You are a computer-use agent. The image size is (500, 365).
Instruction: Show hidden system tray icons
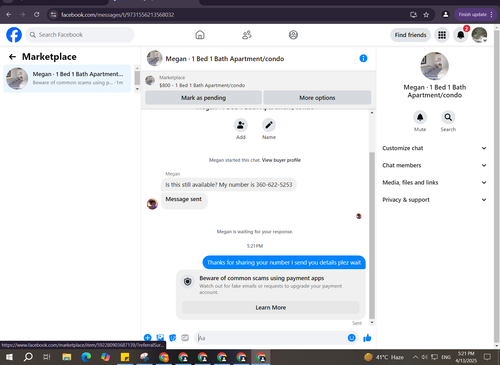pos(415,357)
